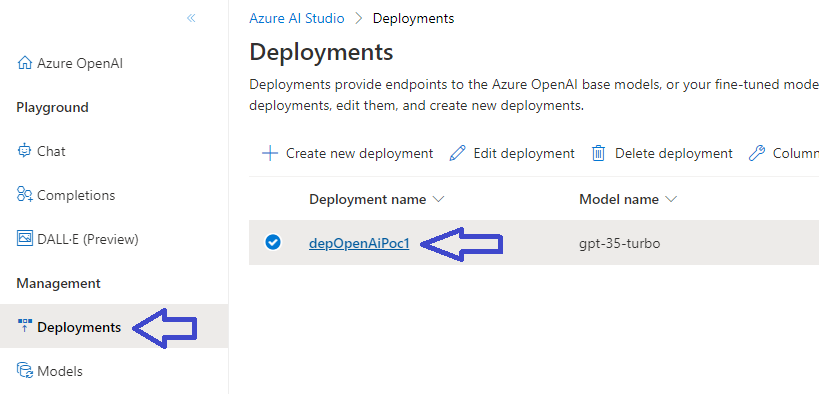Expand Deployment name column sort chevron
Screen dimensions: 819x394
click(x=438, y=199)
